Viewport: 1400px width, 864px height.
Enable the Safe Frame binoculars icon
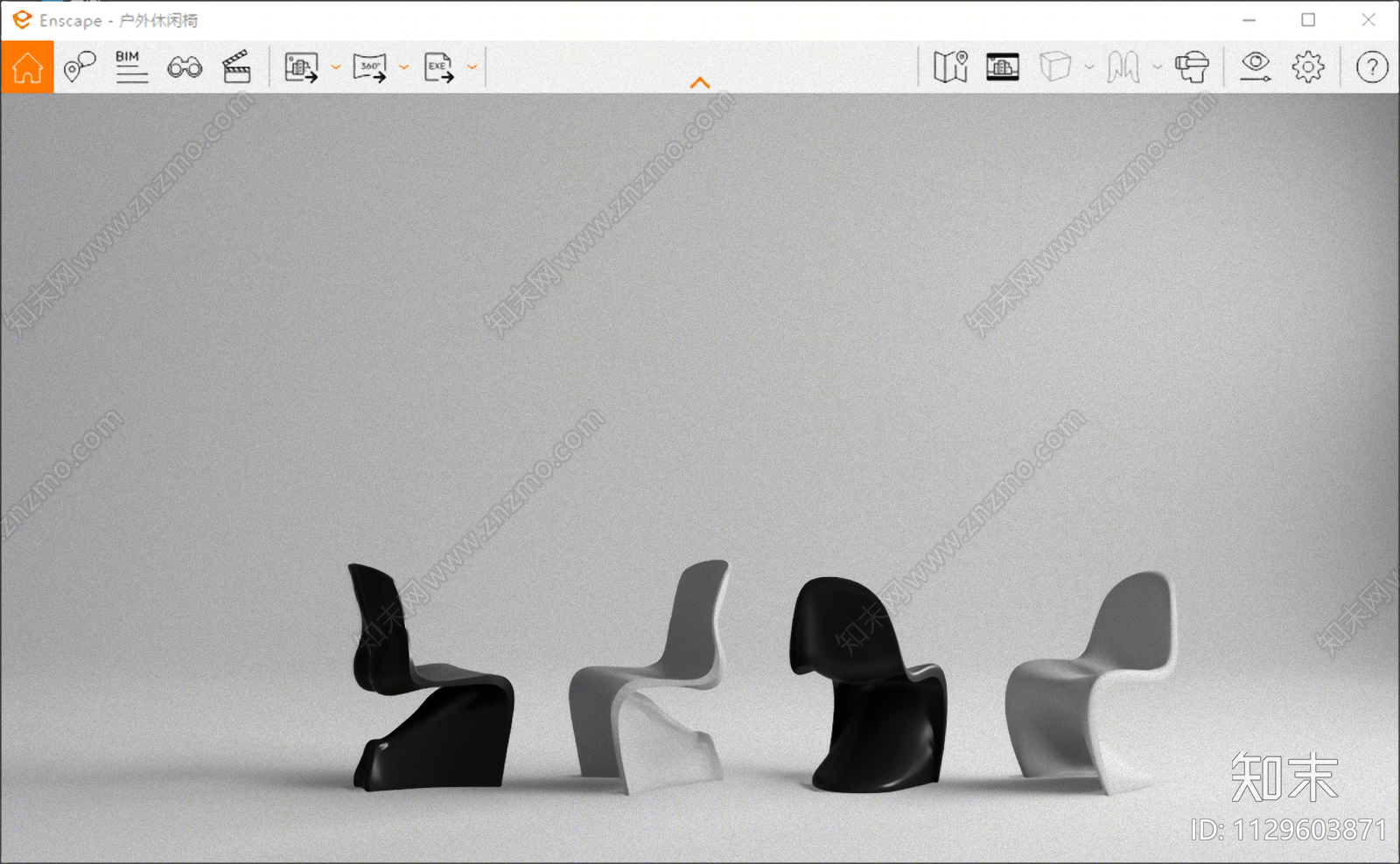pyautogui.click(x=185, y=67)
